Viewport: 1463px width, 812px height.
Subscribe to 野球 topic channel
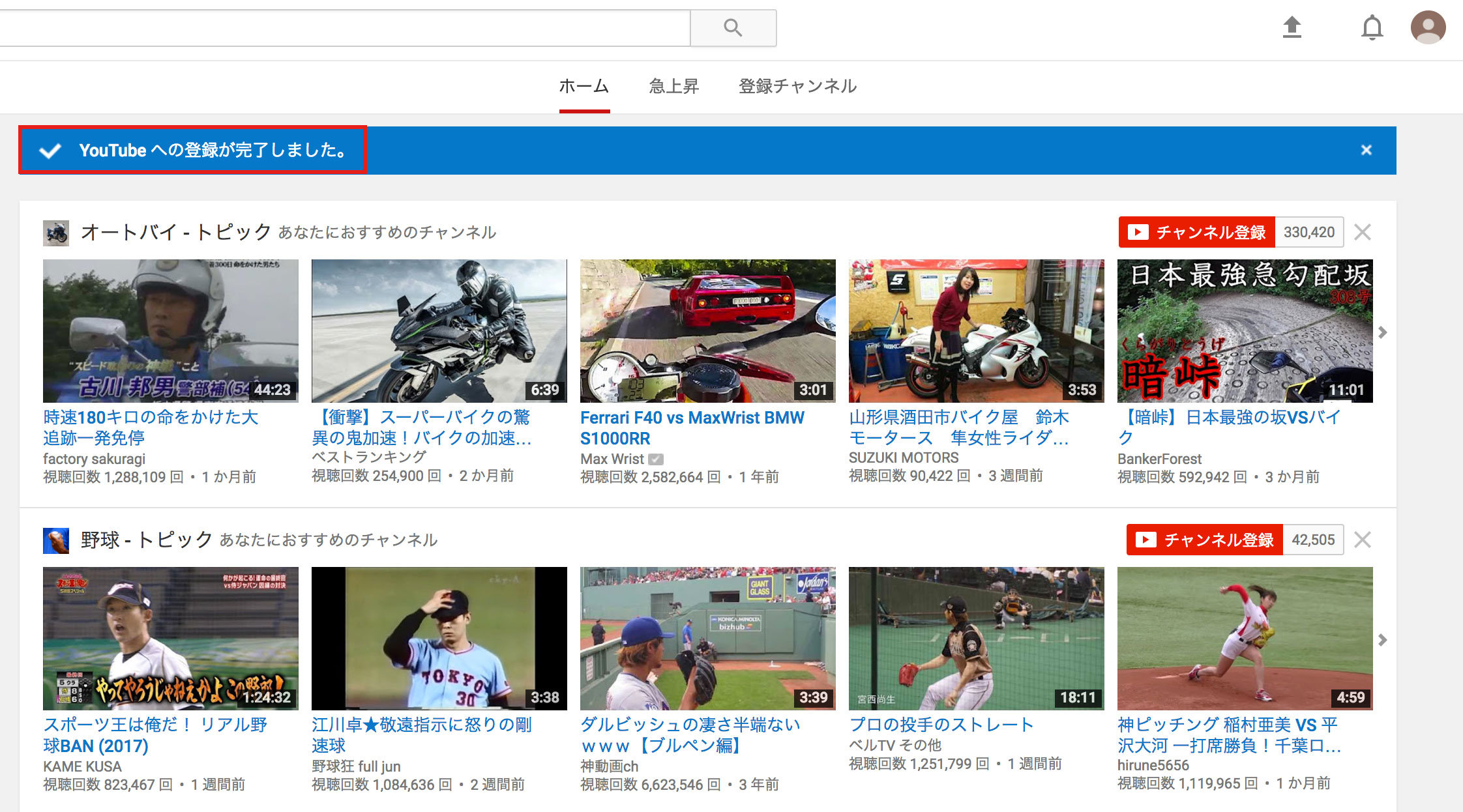[x=1204, y=540]
